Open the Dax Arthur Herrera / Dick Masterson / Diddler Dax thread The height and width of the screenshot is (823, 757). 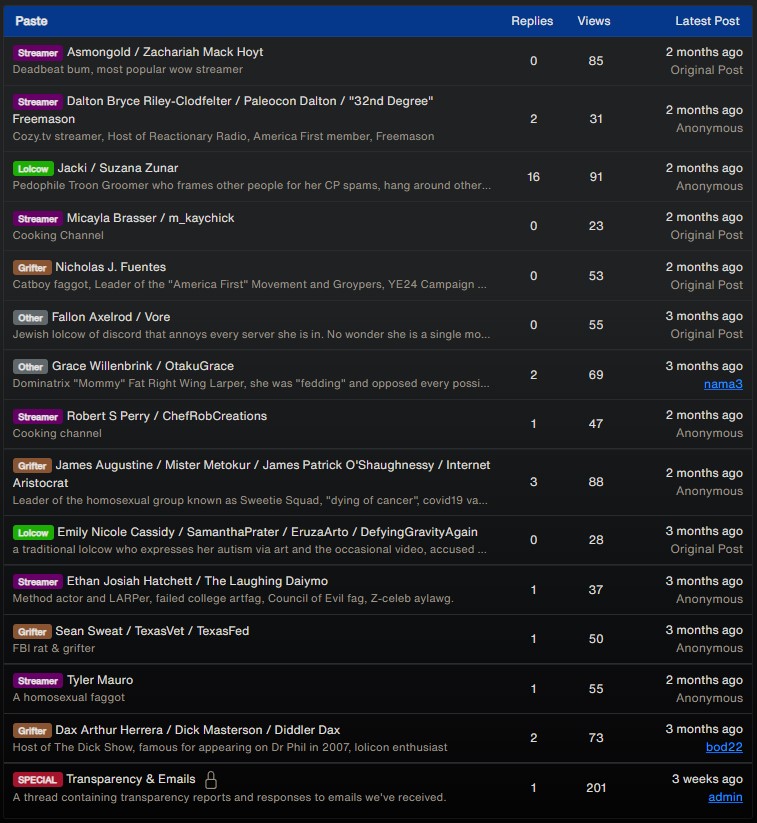tap(197, 730)
